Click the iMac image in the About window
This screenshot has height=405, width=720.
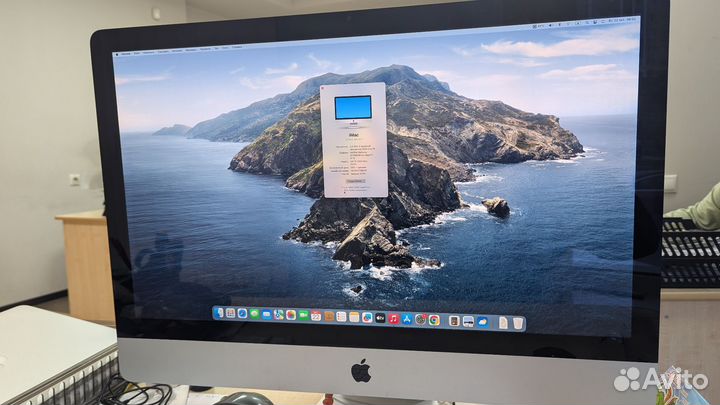click(353, 109)
